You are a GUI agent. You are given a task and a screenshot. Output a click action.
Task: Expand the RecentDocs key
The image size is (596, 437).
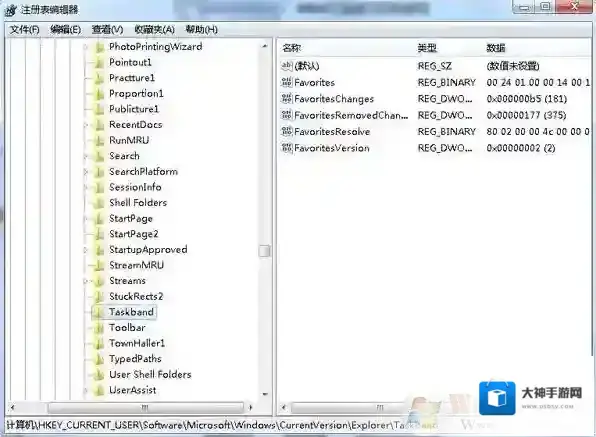point(86,125)
